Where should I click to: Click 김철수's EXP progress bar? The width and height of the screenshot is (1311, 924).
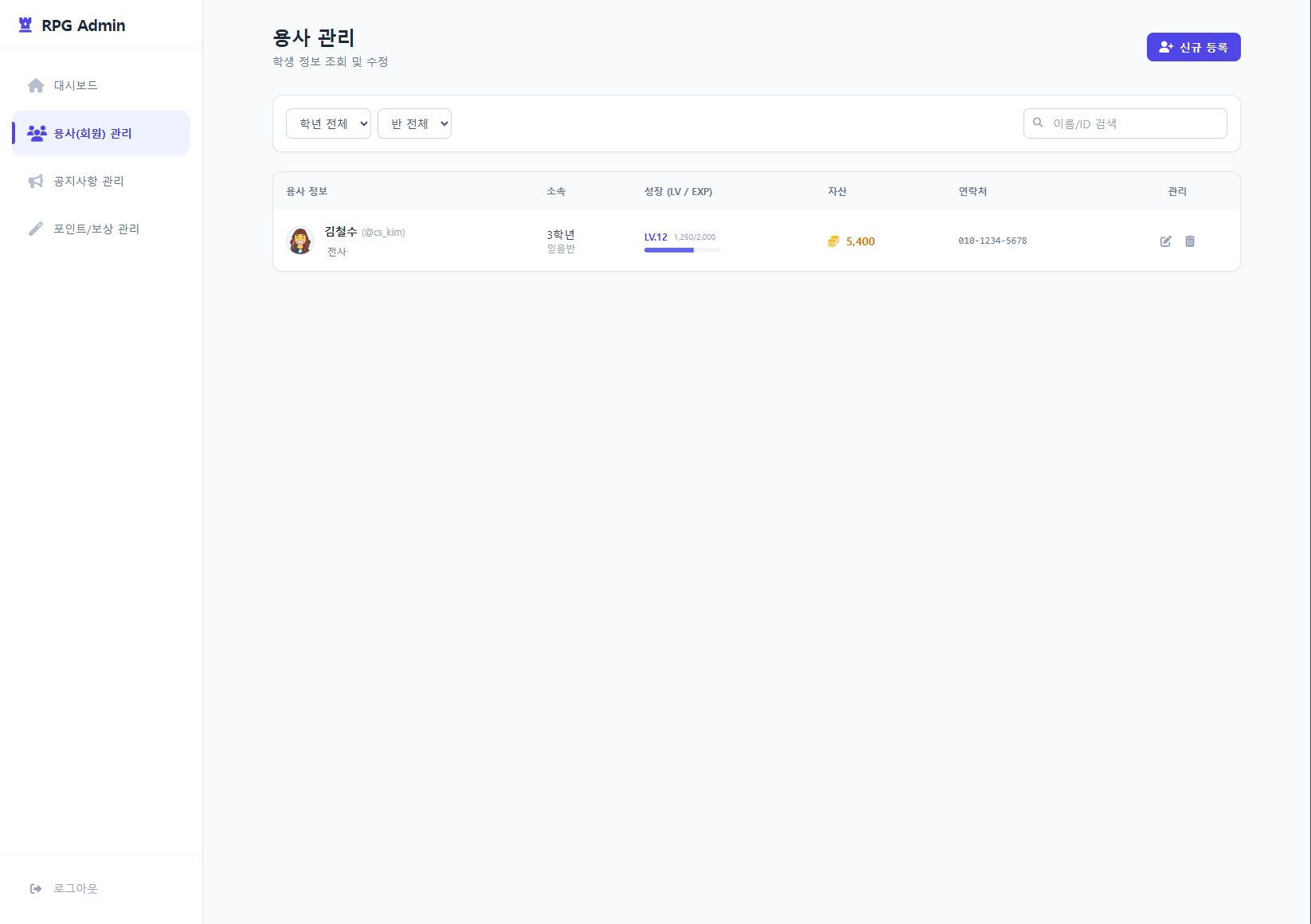tap(682, 249)
